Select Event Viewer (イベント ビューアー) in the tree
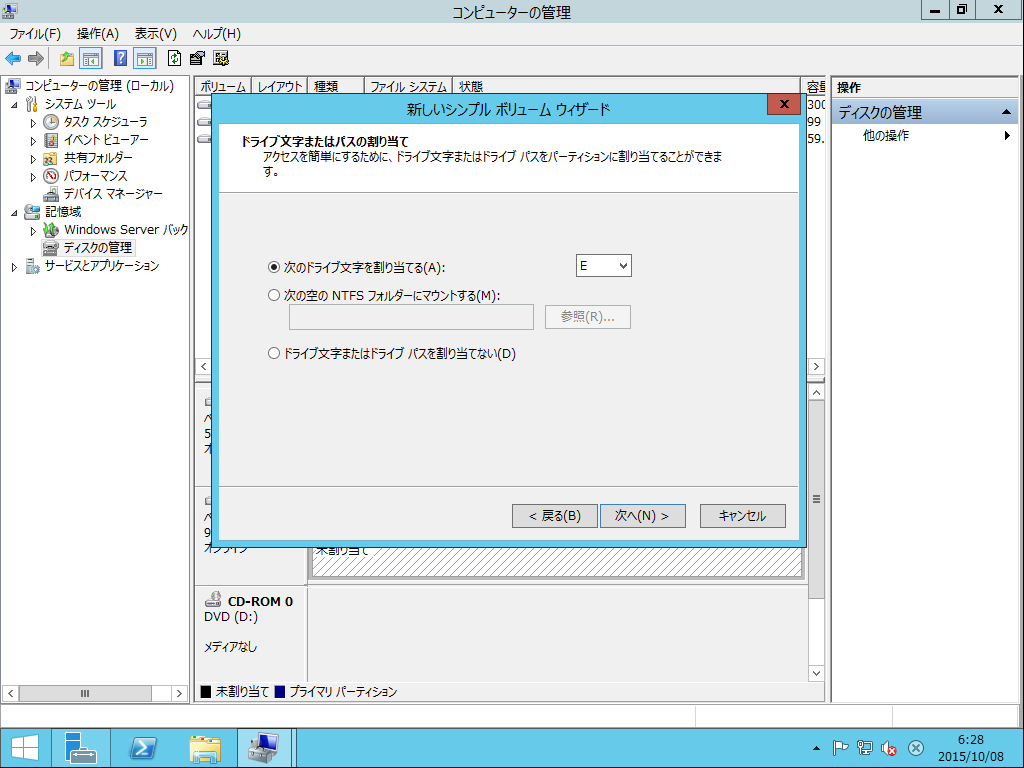The height and width of the screenshot is (768, 1024). 106,140
